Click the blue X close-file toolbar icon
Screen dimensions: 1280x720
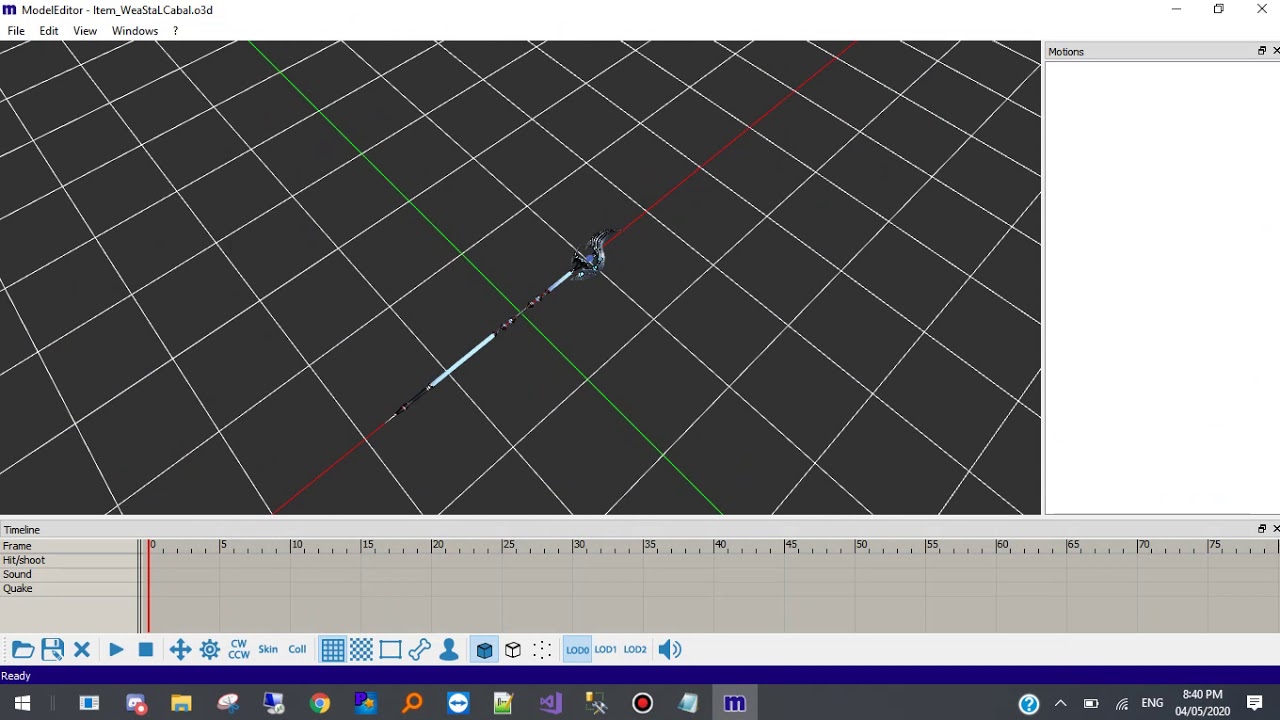click(x=82, y=650)
